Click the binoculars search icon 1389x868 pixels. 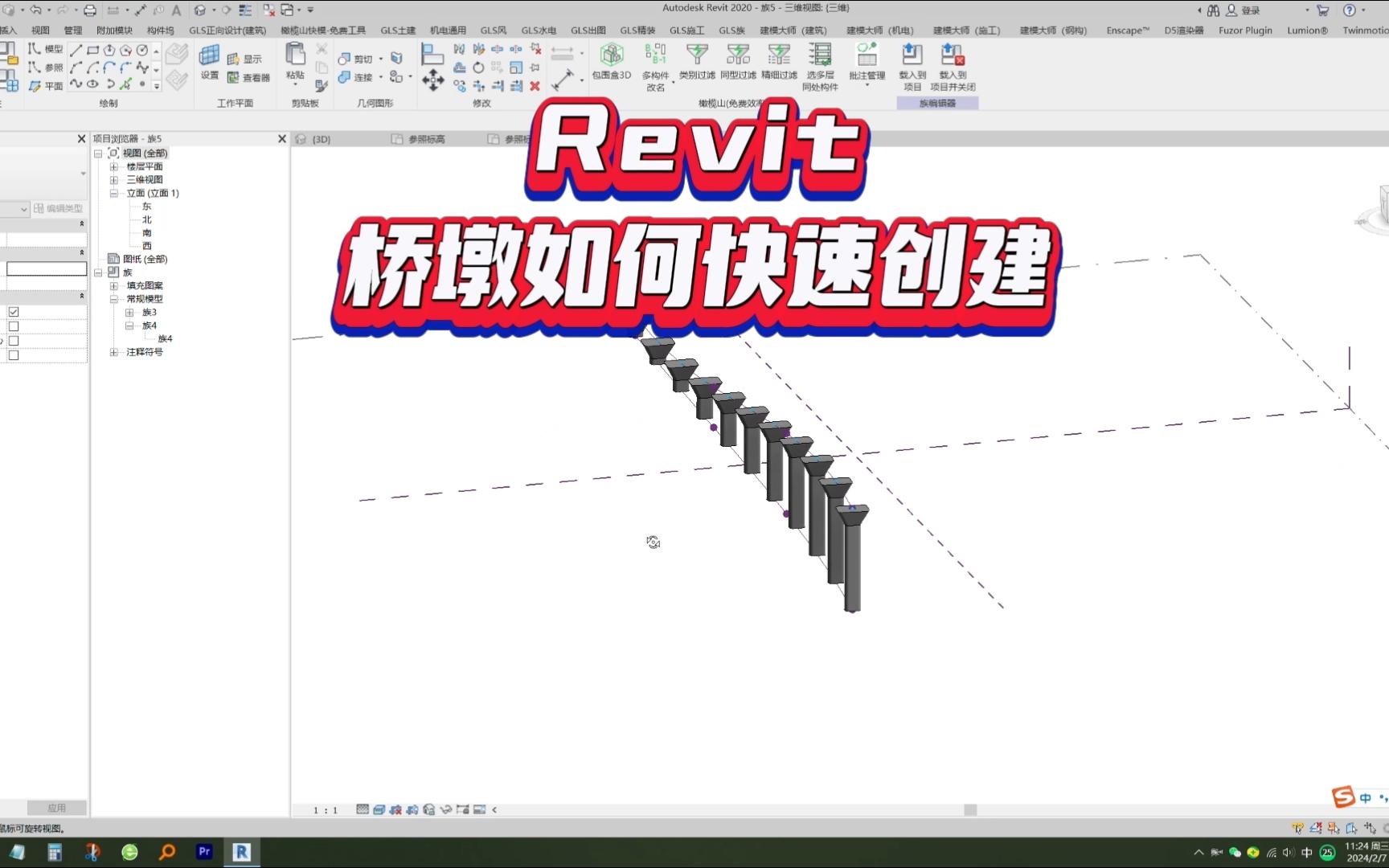[x=1214, y=10]
